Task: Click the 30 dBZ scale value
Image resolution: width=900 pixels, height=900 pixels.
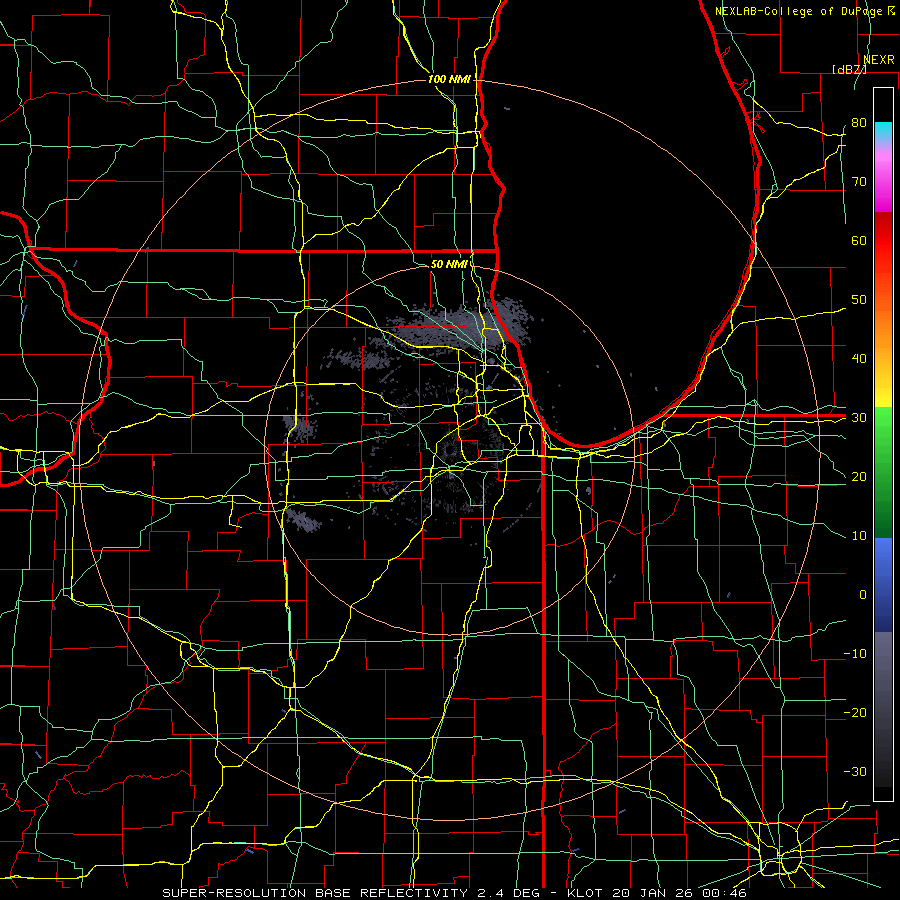Action: point(859,418)
